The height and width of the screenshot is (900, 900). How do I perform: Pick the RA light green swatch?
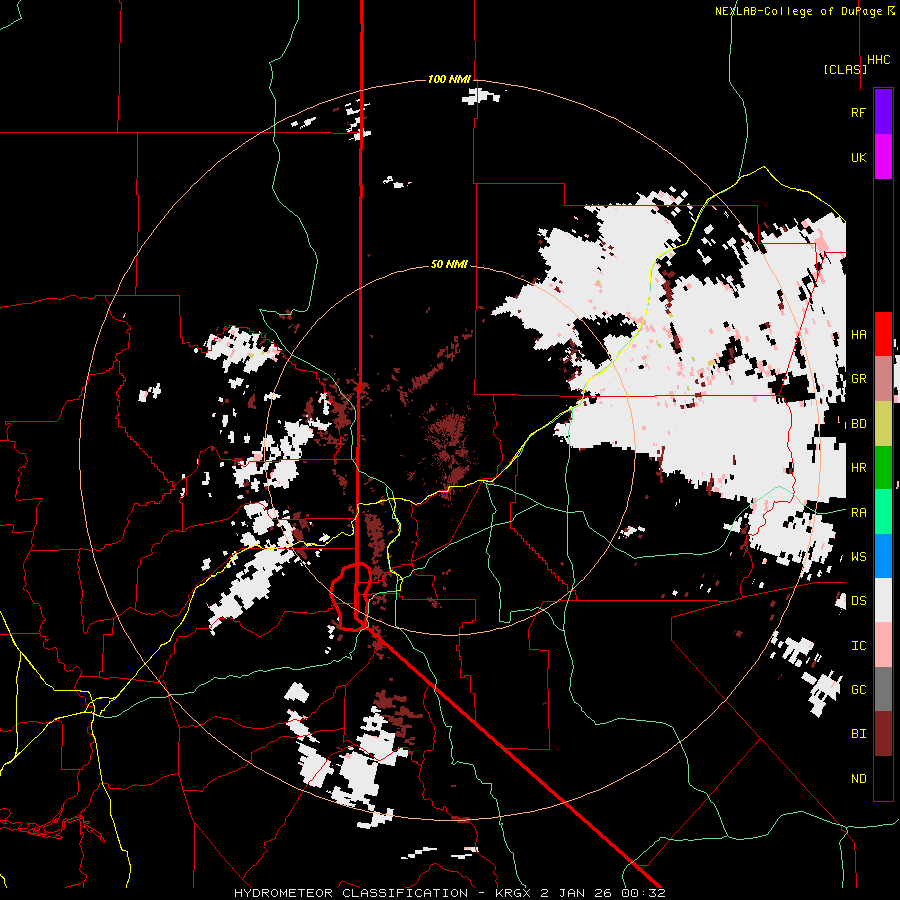point(883,512)
